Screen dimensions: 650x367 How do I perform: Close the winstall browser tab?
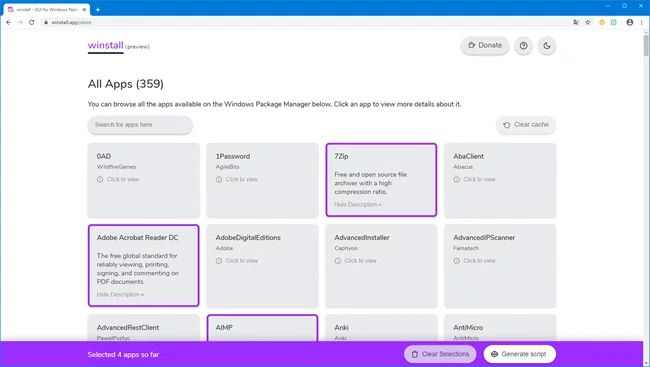point(84,10)
